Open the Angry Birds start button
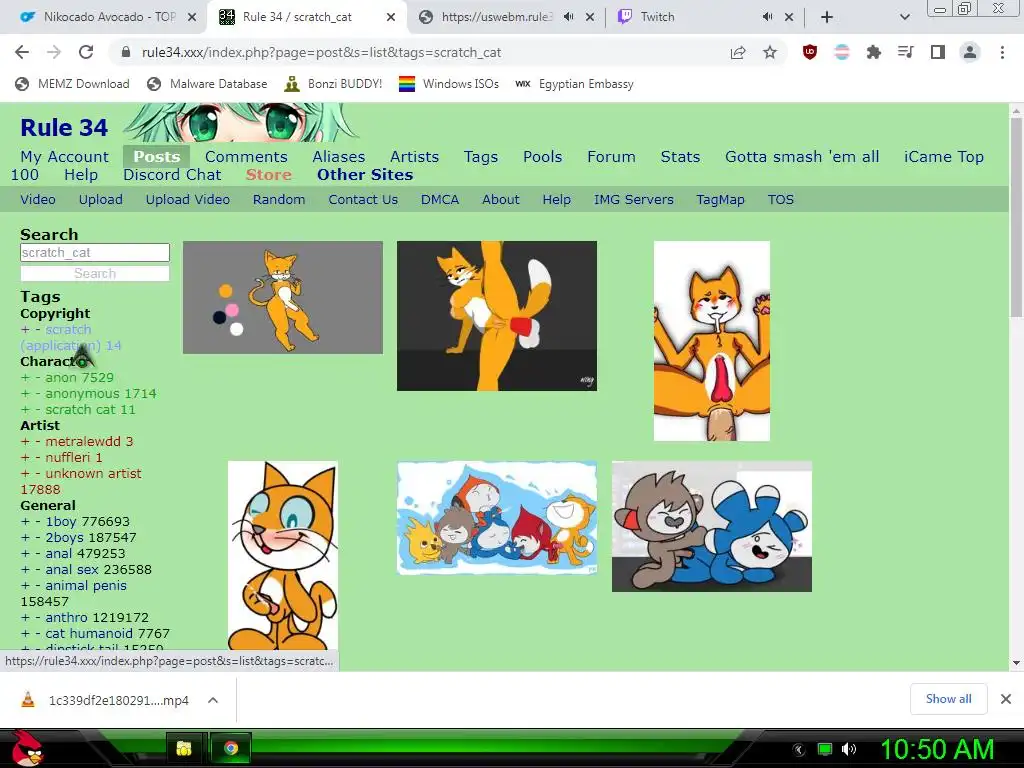This screenshot has height=768, width=1024. [27, 748]
